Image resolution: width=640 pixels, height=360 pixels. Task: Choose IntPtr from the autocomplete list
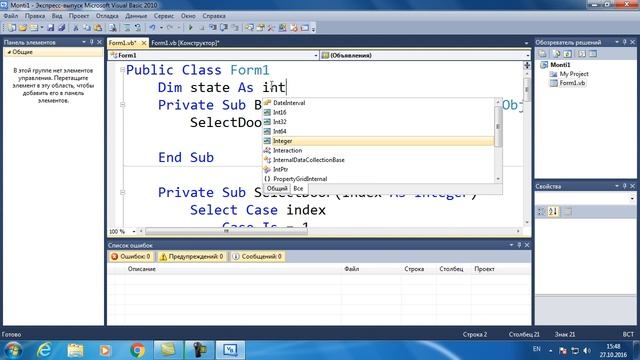coord(378,169)
